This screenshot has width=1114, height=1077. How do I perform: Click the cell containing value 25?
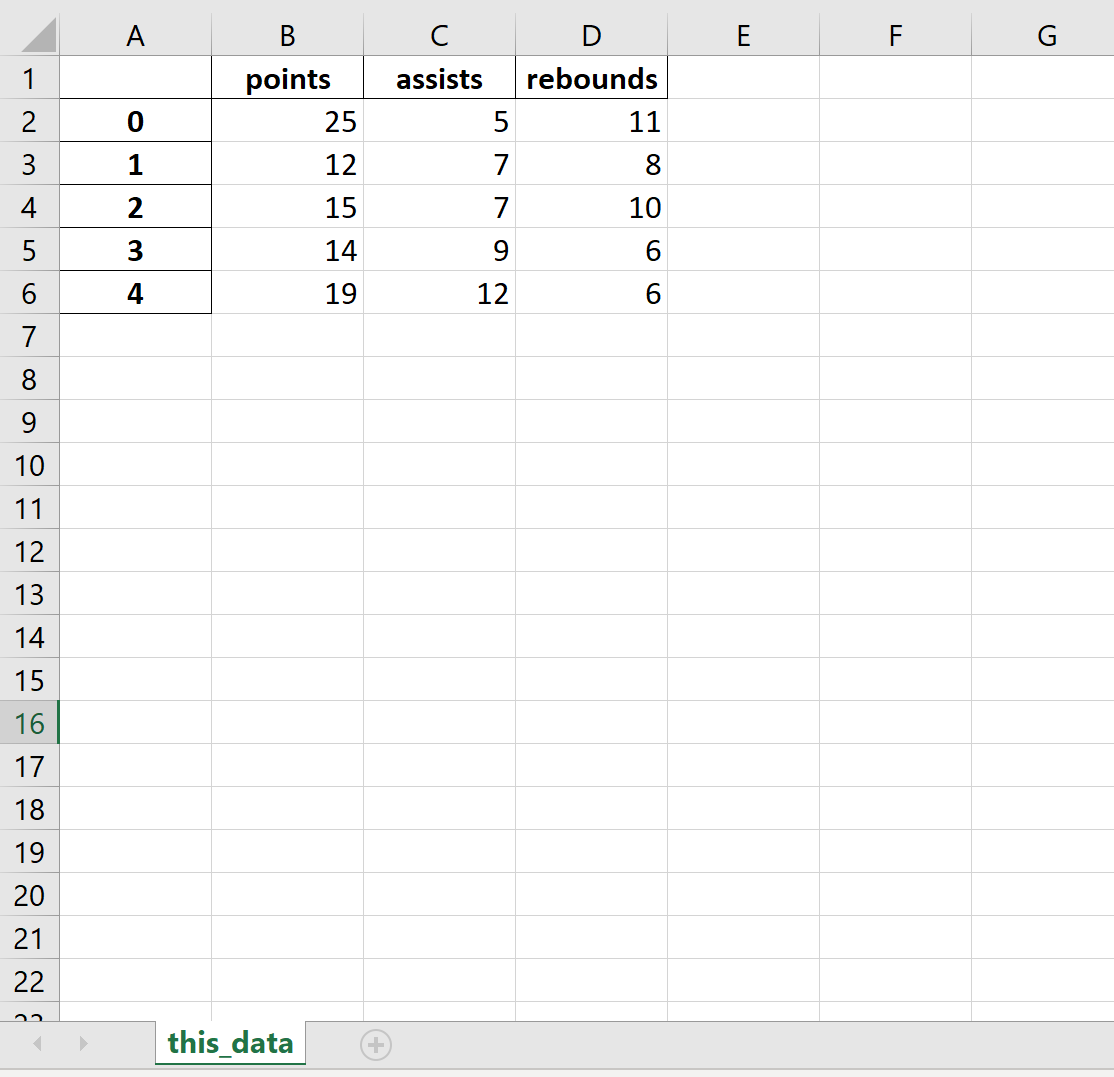pyautogui.click(x=287, y=121)
